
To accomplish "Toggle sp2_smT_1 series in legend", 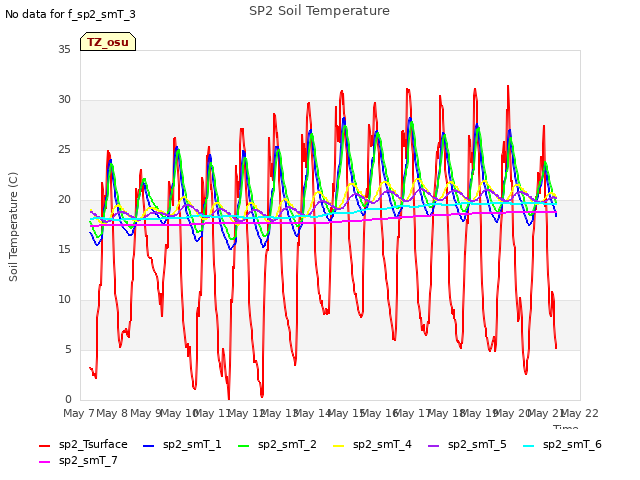I will pyautogui.click(x=182, y=444).
